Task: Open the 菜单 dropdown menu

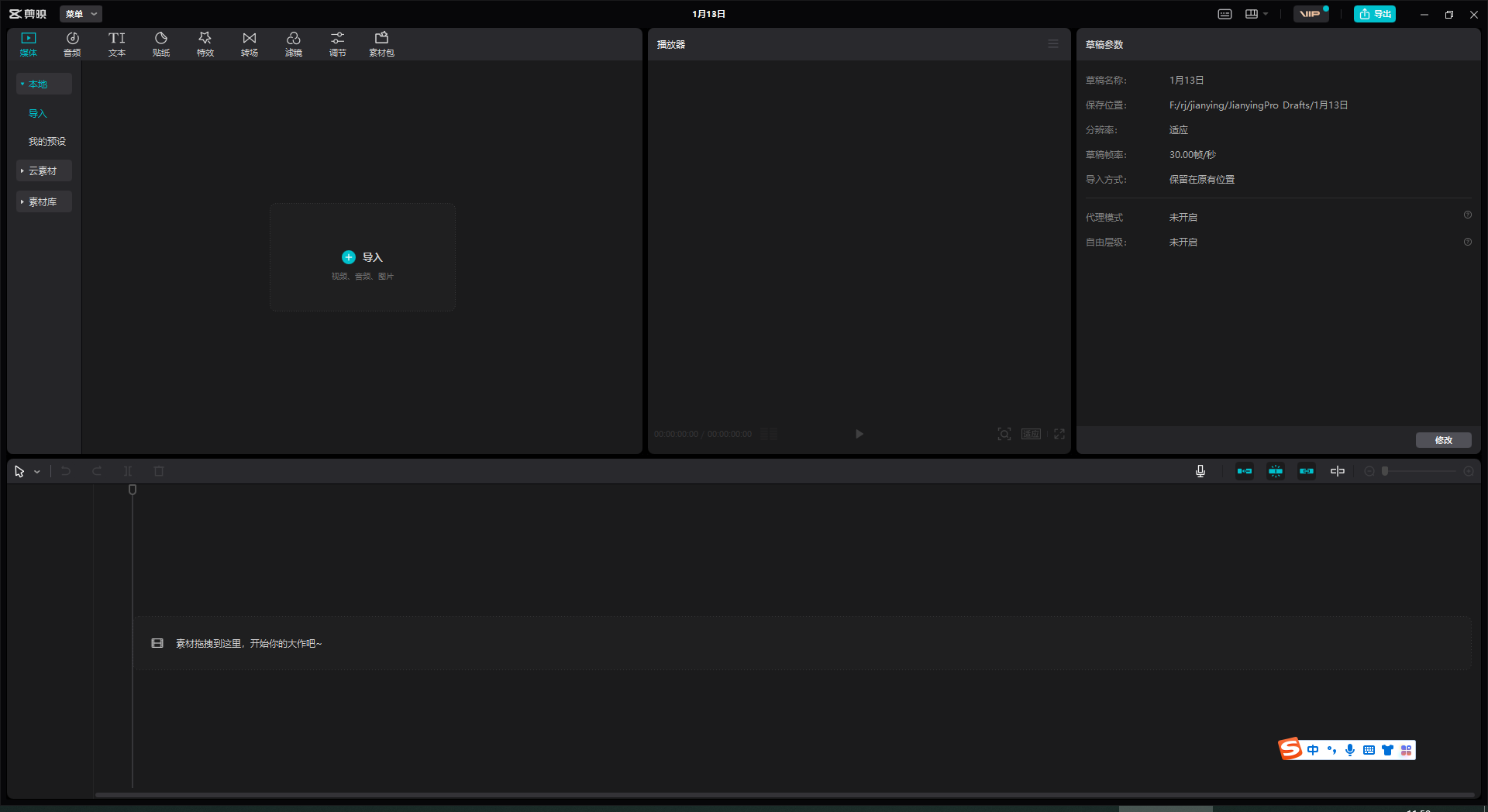Action: [x=81, y=14]
